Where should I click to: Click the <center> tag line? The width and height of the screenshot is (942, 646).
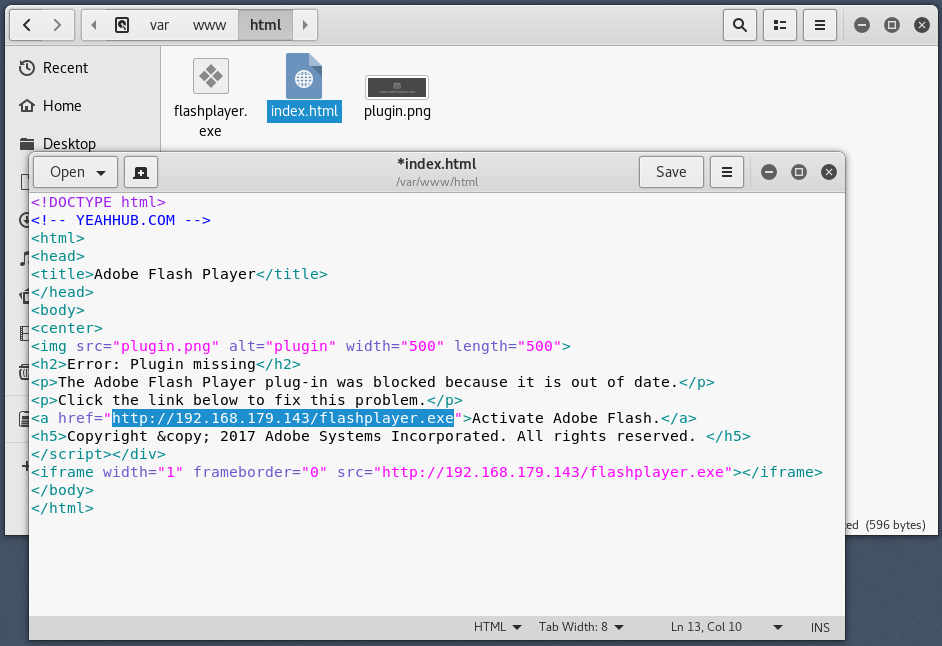pos(67,329)
